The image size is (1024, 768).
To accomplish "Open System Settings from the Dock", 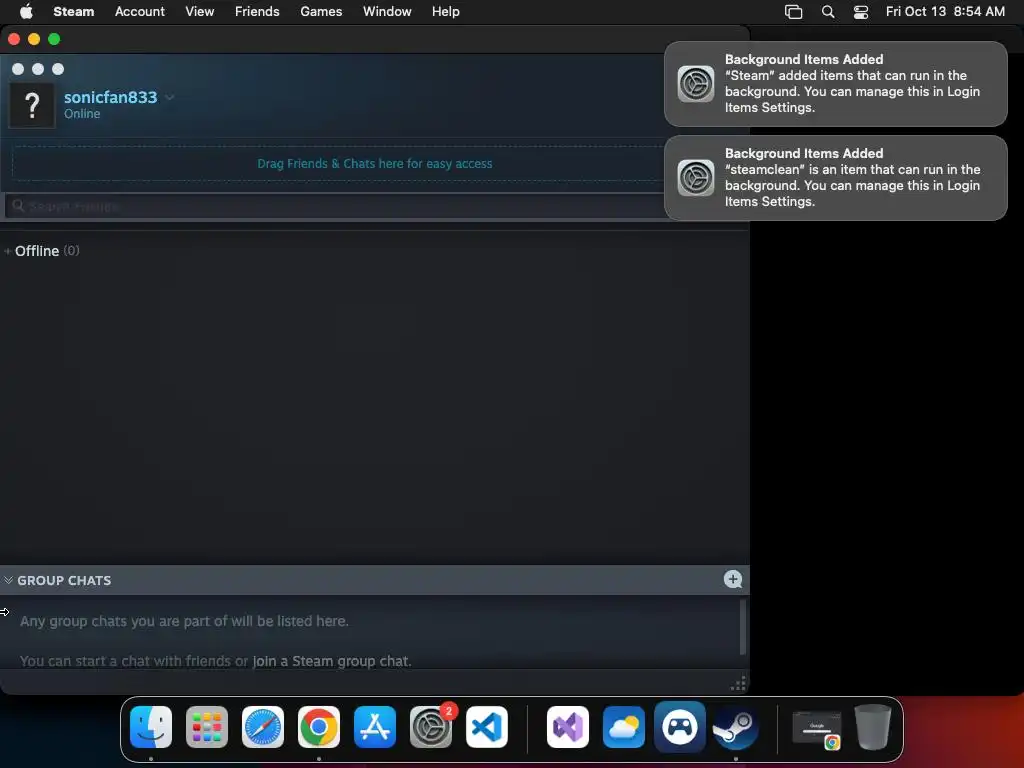I will [x=431, y=727].
